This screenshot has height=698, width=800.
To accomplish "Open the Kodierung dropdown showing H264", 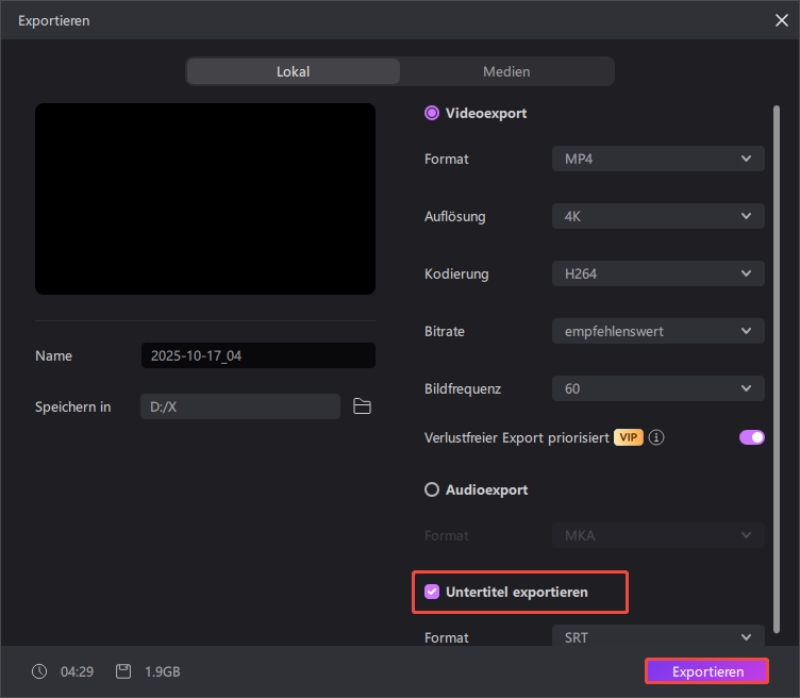I will tap(657, 274).
